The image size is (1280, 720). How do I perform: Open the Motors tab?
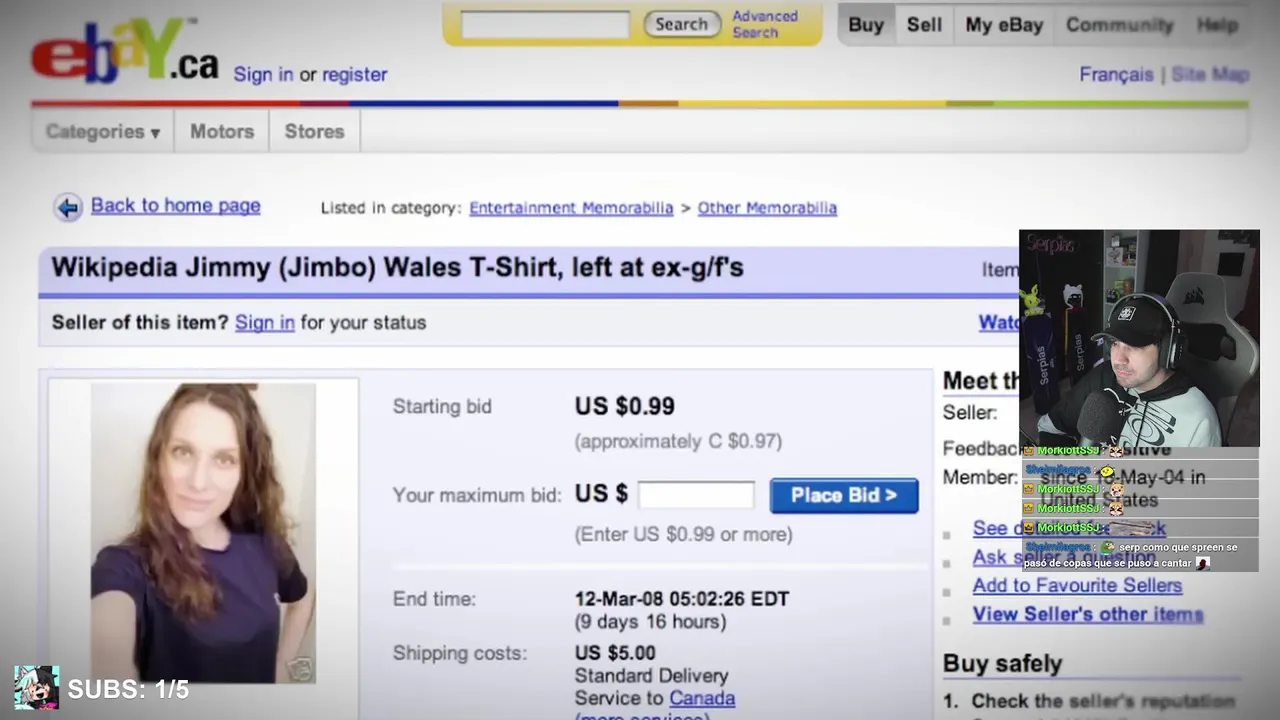click(222, 131)
